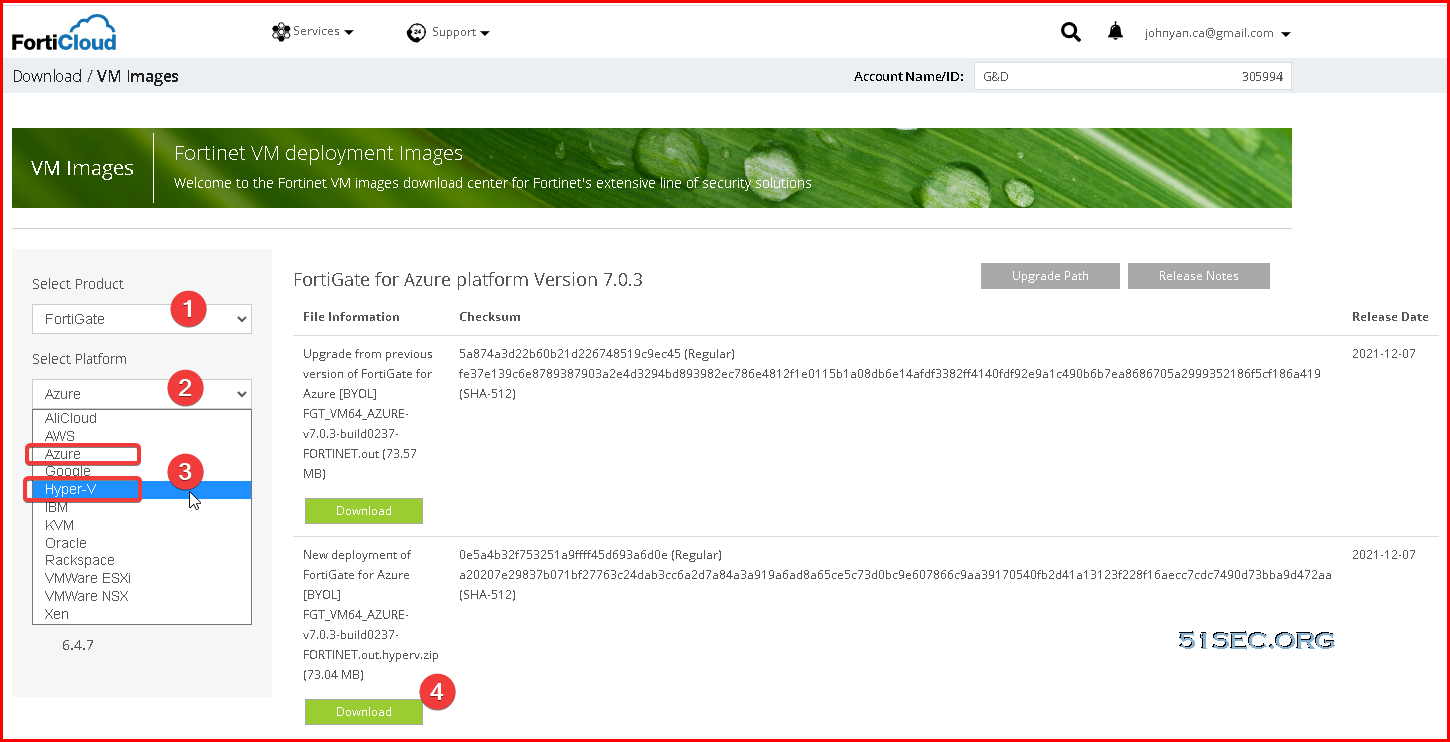Click the Release Date column header
1450x742 pixels.
(x=1390, y=317)
